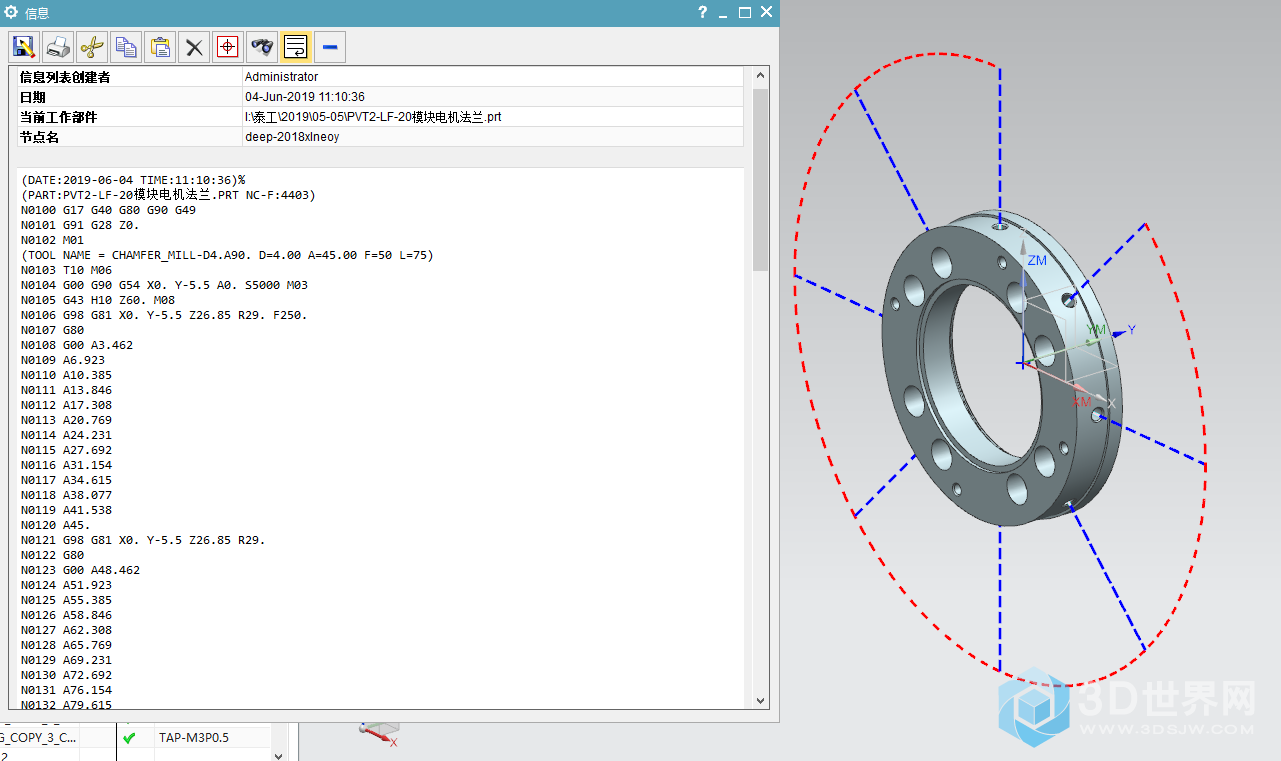Click the DATE:2019-06-04 header line
Viewport: 1281px width, 761px height.
[133, 180]
